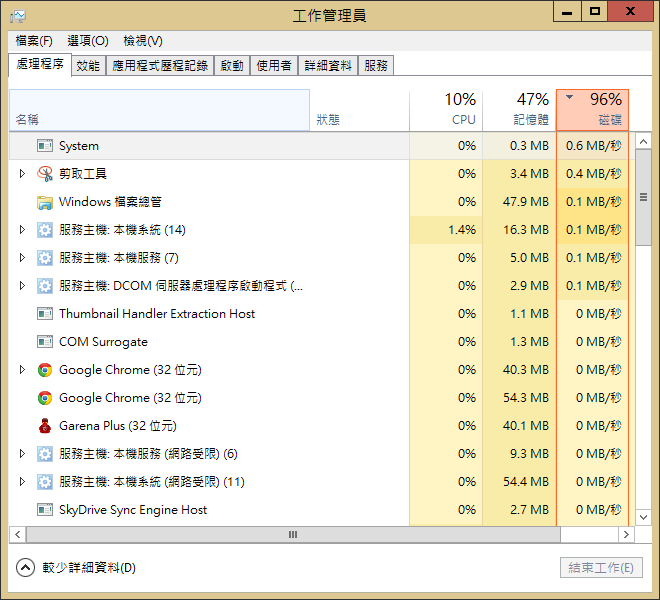This screenshot has width=660, height=600.
Task: Sort by the CPU column header
Action: click(446, 110)
